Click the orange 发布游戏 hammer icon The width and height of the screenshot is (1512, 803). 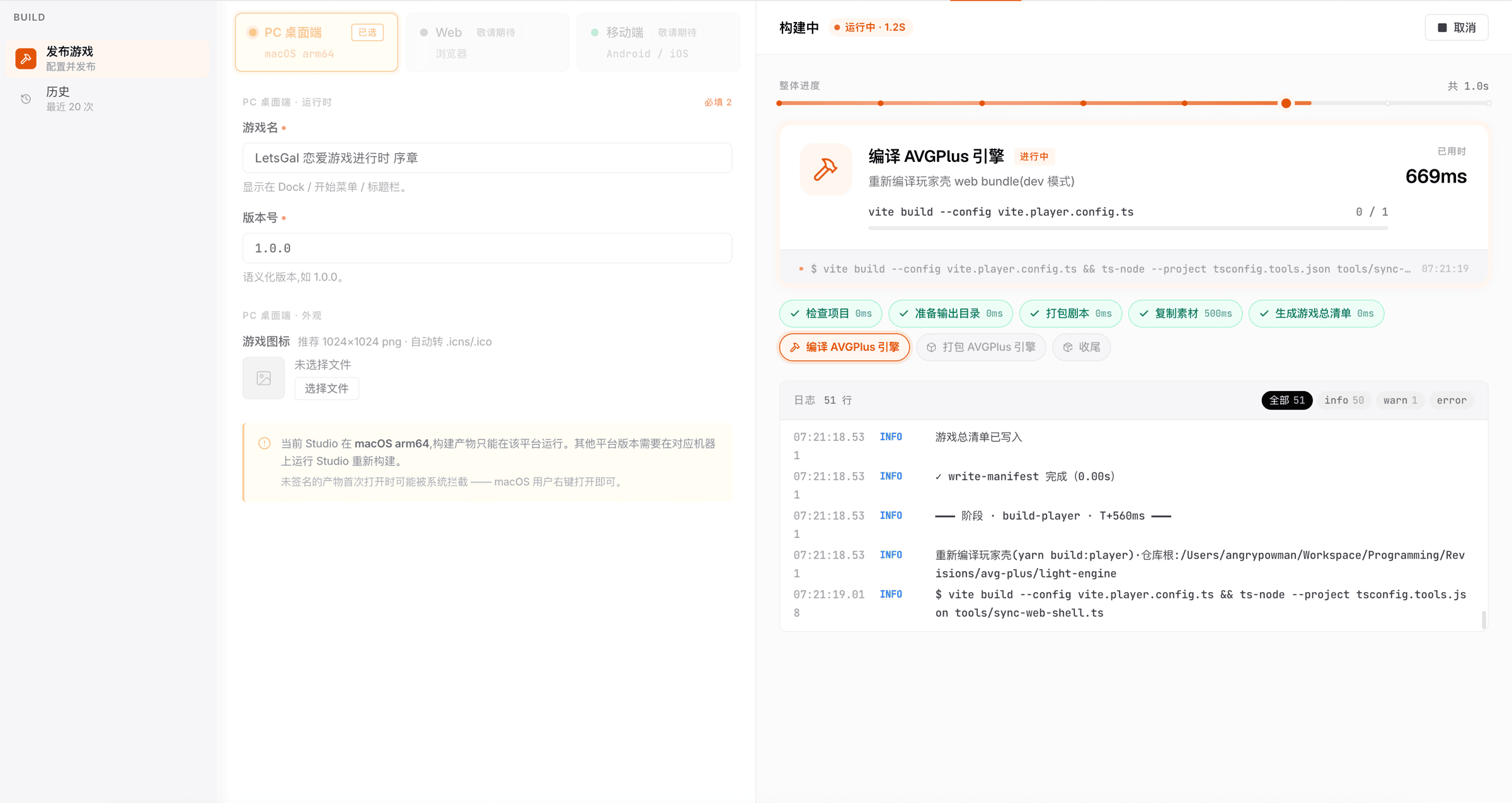[x=26, y=59]
